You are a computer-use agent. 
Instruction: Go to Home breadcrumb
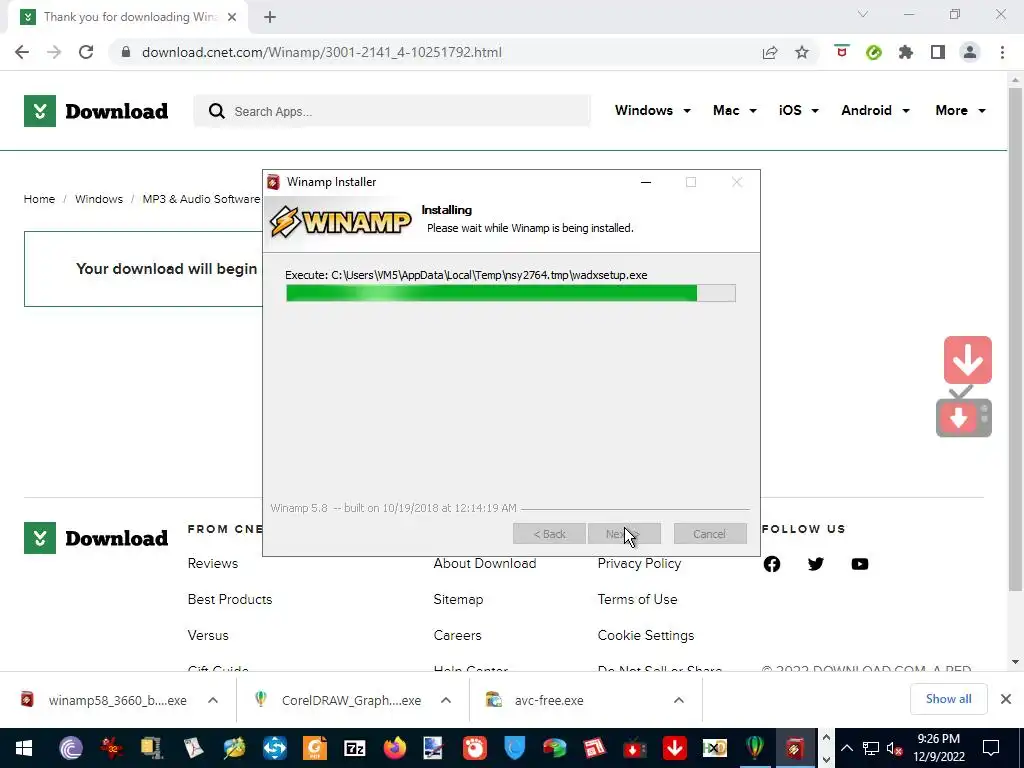[39, 199]
